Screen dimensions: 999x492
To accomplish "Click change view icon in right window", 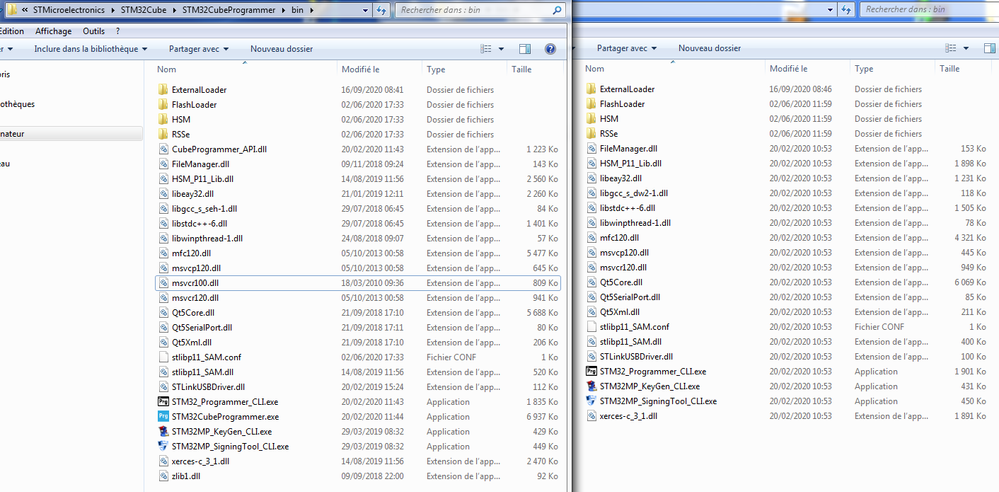I will tap(952, 48).
